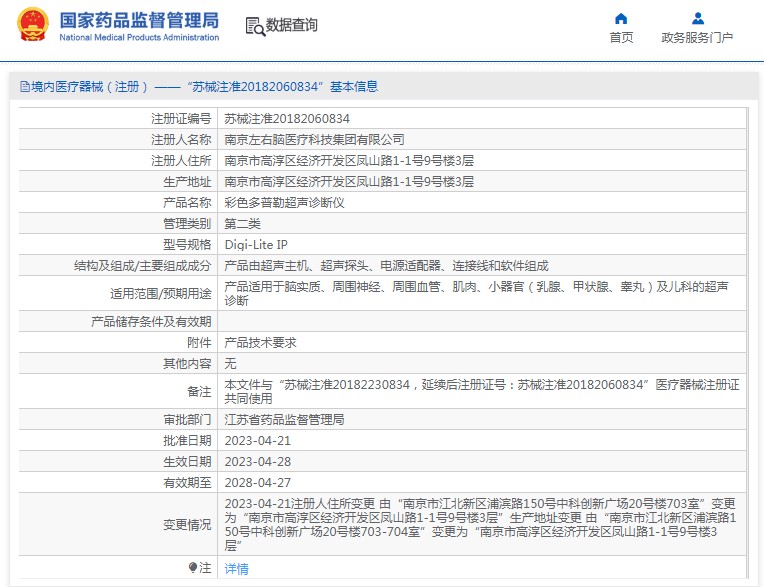Click the 数据查询 magnifier document icon
Screen dimensions: 764x587
(254, 26)
